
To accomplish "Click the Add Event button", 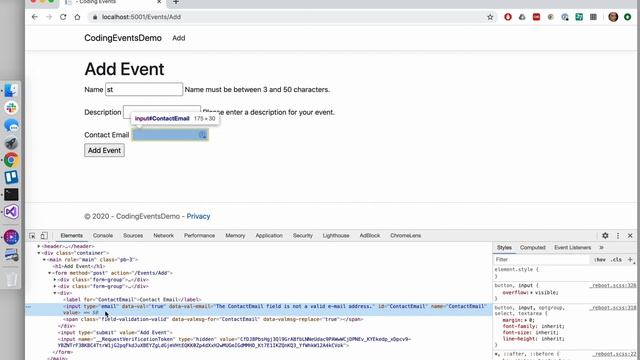I will click(104, 150).
